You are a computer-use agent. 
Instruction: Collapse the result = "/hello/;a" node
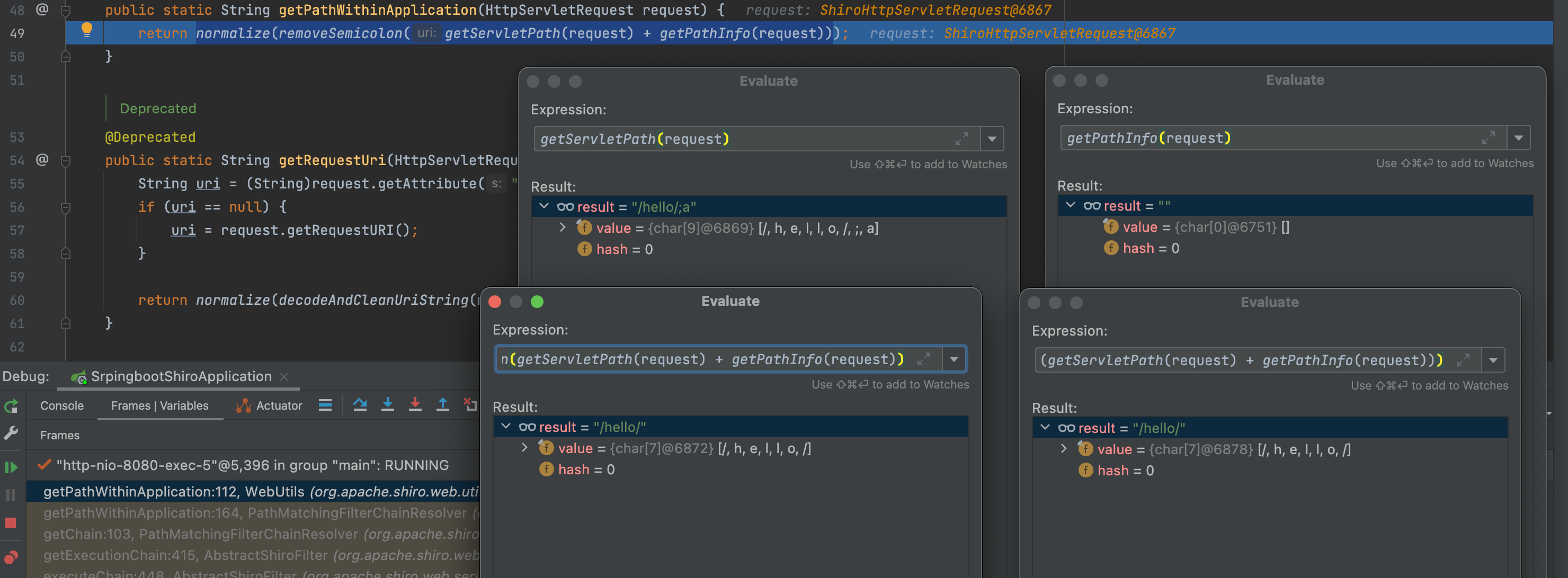(544, 207)
